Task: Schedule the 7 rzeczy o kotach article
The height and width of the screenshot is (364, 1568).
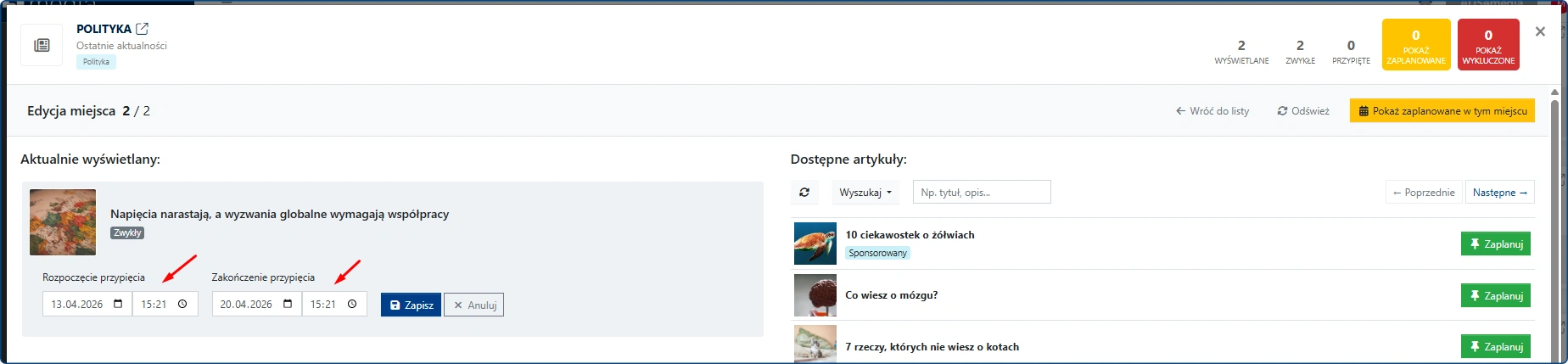Action: click(1496, 346)
